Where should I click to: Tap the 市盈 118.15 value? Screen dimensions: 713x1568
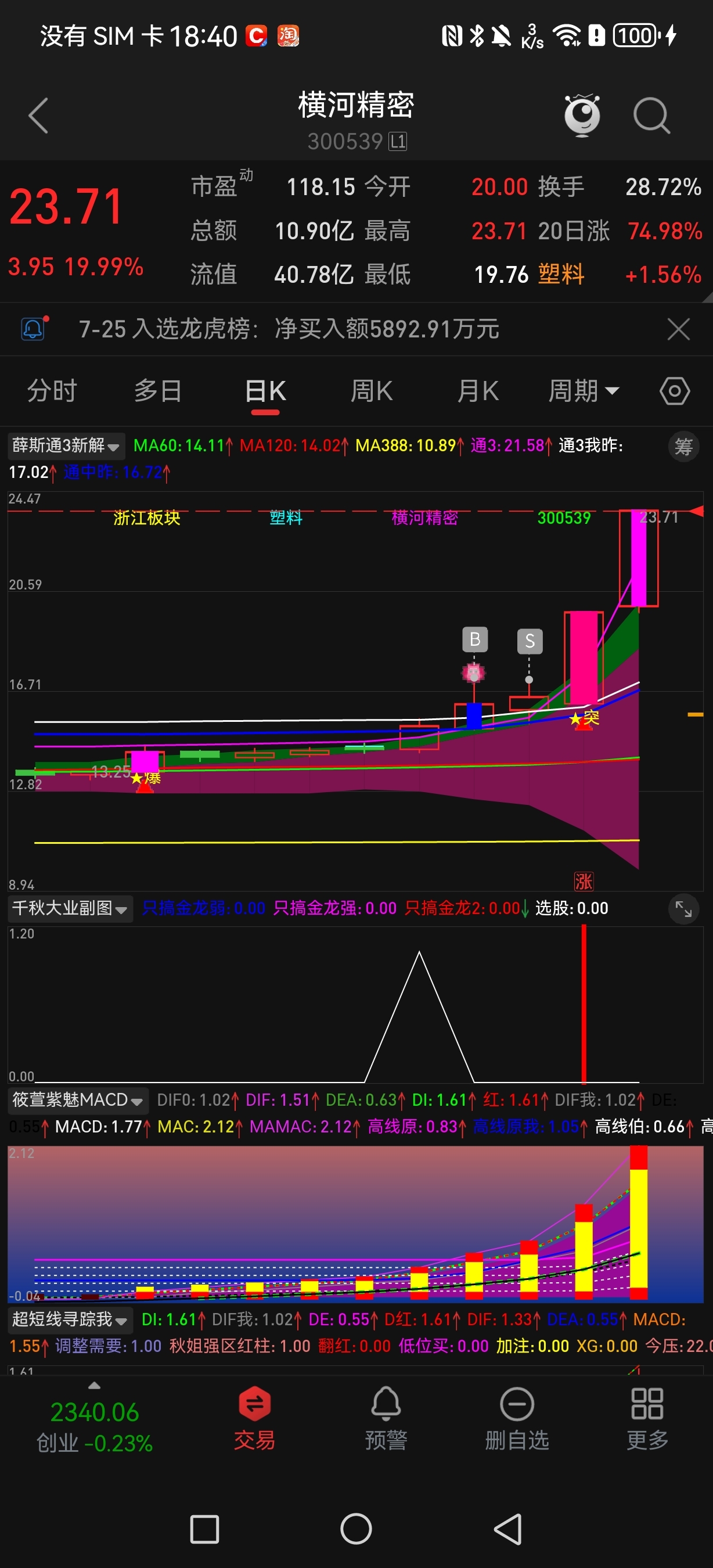pos(321,187)
